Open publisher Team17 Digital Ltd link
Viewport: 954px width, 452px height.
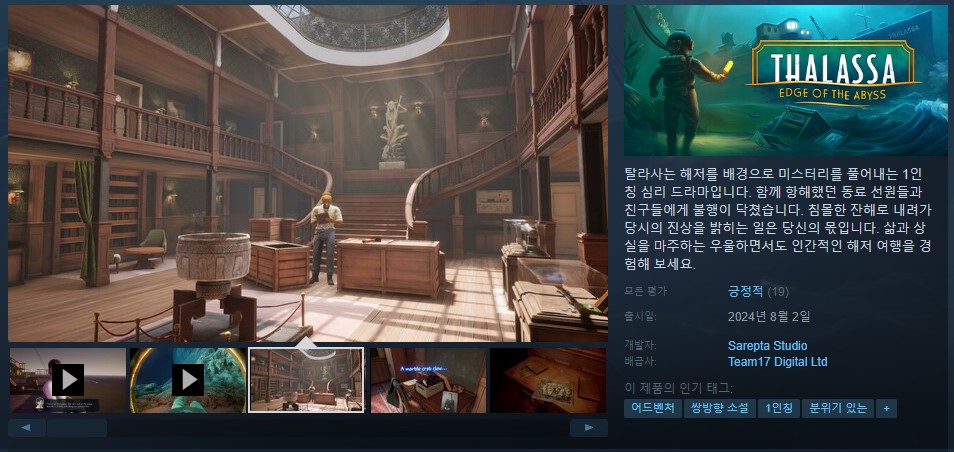777,361
